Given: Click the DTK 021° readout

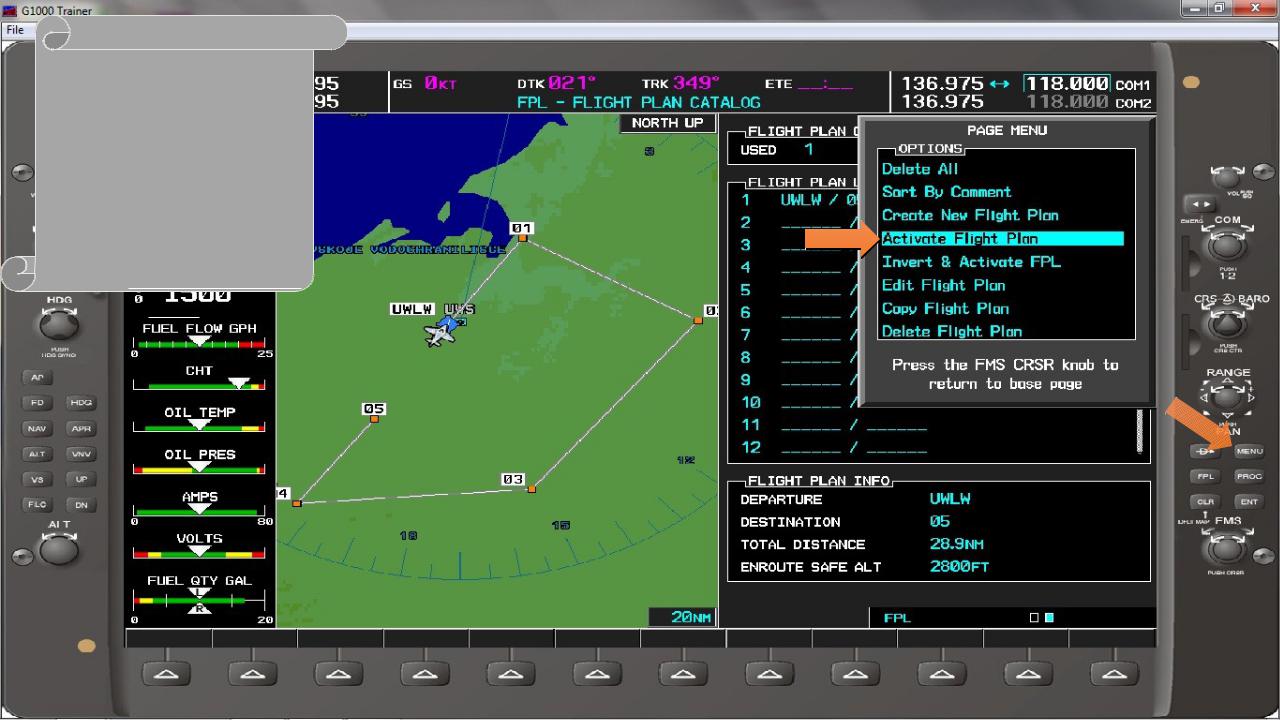Looking at the screenshot, I should (557, 84).
